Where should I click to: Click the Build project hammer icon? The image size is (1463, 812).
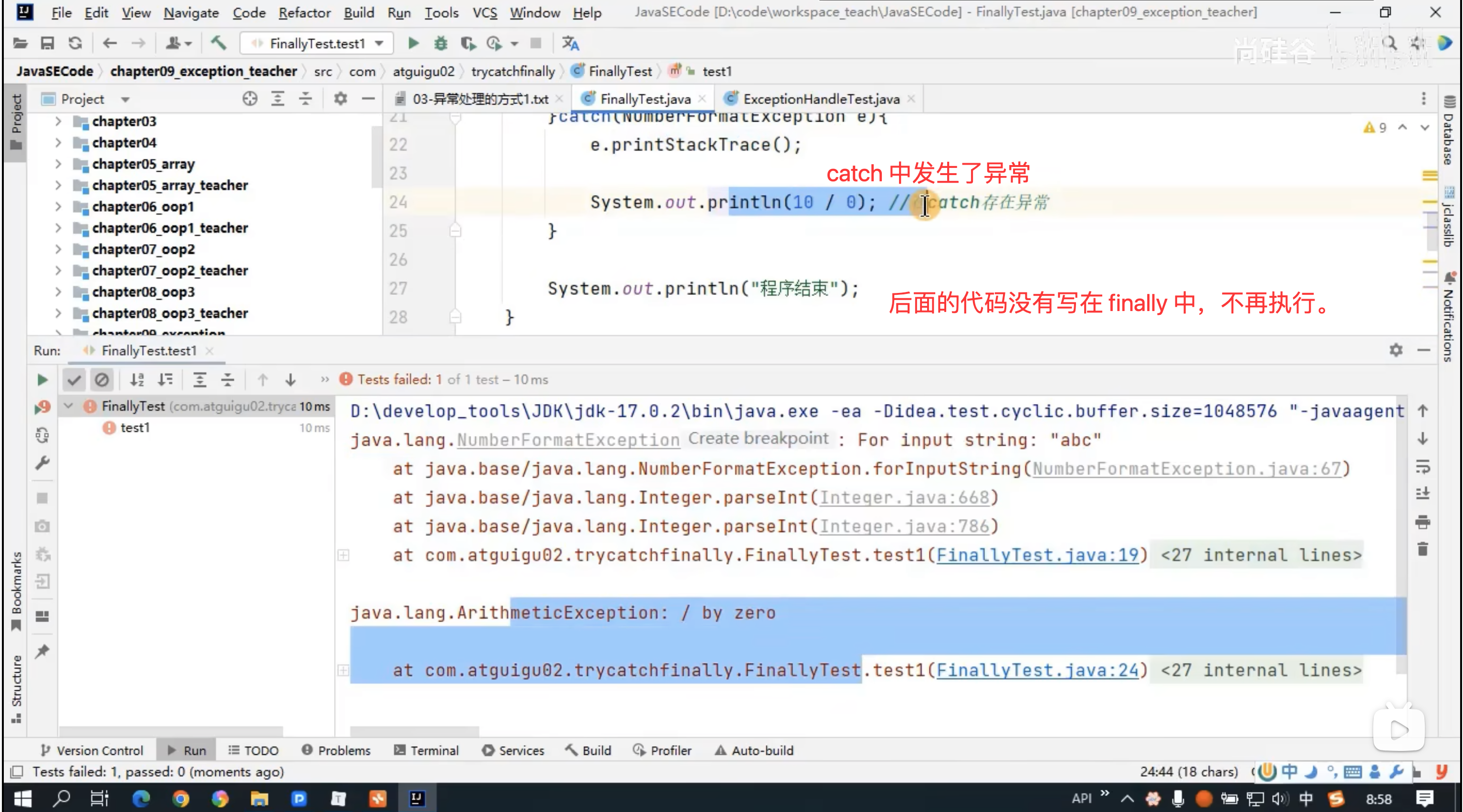(x=218, y=43)
